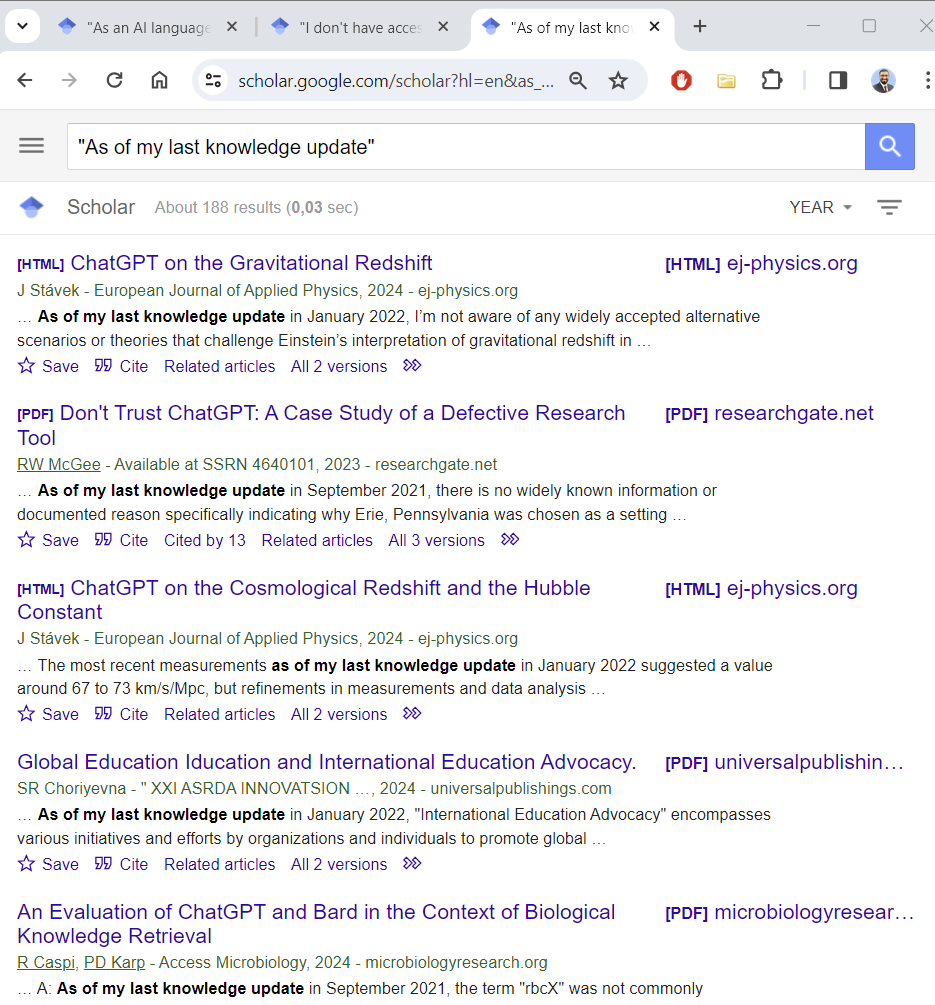Viewport: 935px width, 1005px height.
Task: Cite the Cosmological Redshift result
Action: [121, 713]
